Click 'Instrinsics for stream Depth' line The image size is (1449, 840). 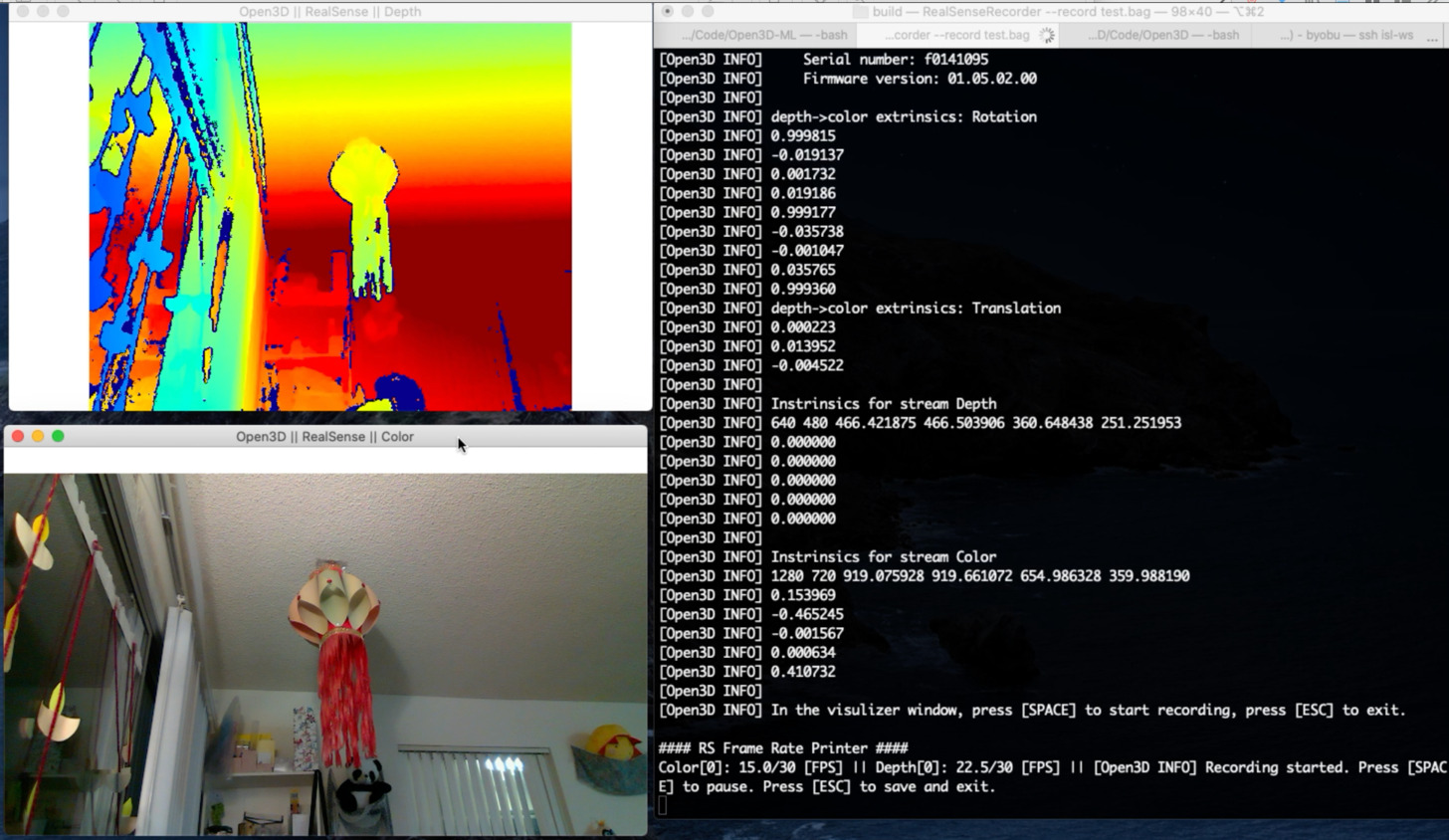pyautogui.click(x=884, y=404)
